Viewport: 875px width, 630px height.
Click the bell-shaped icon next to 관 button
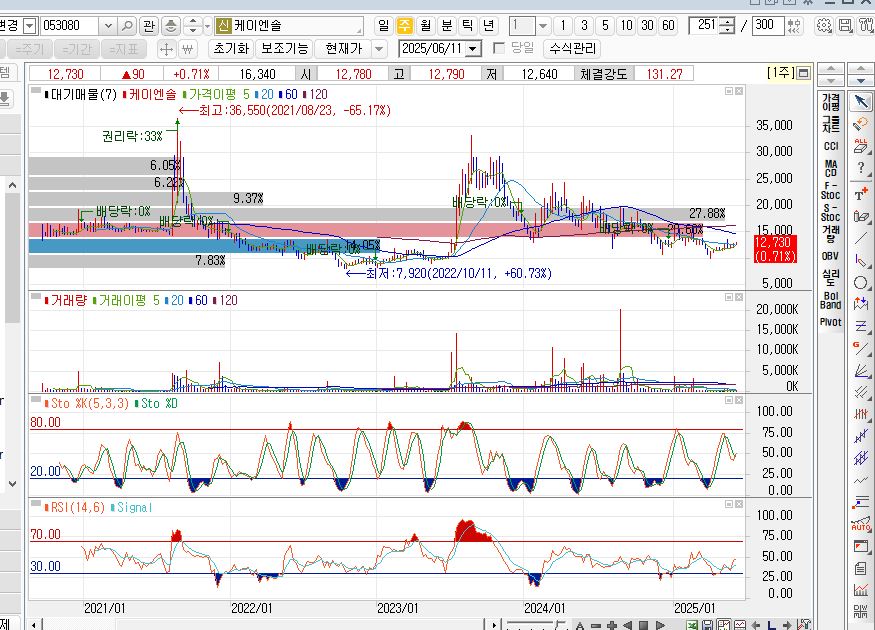[x=171, y=26]
